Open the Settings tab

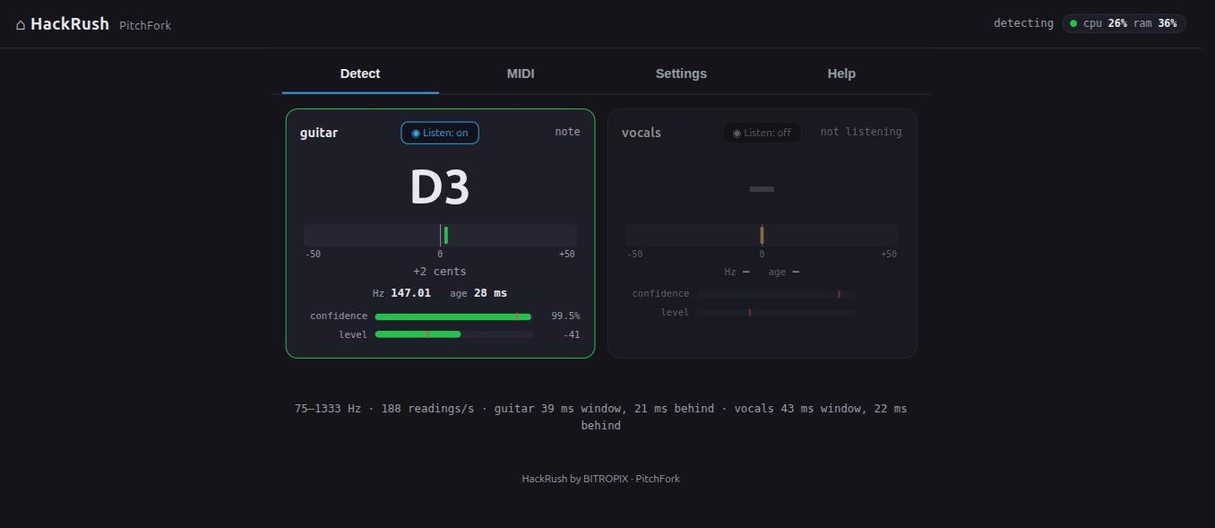pyautogui.click(x=681, y=73)
